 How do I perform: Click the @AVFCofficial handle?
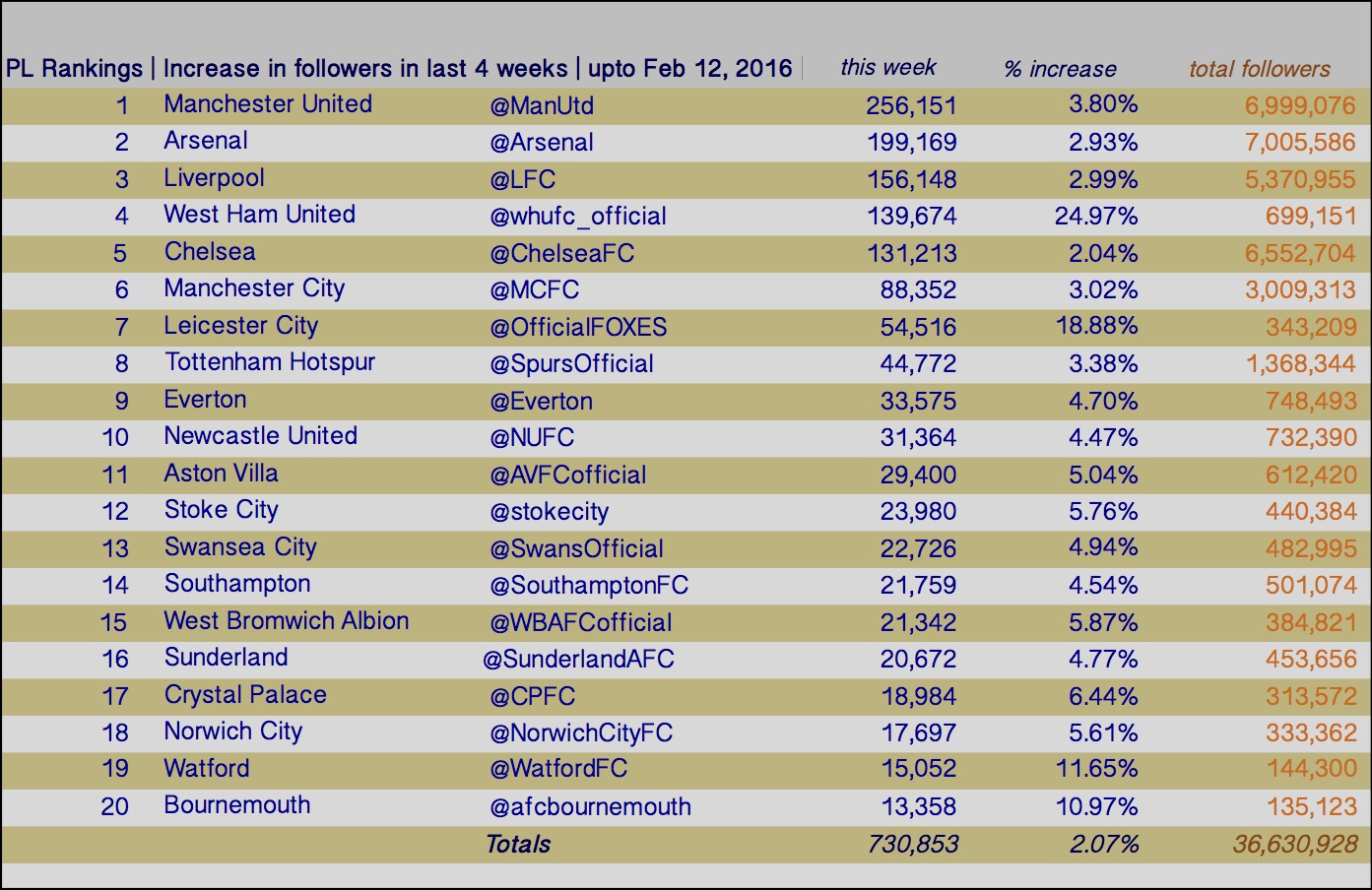568,475
